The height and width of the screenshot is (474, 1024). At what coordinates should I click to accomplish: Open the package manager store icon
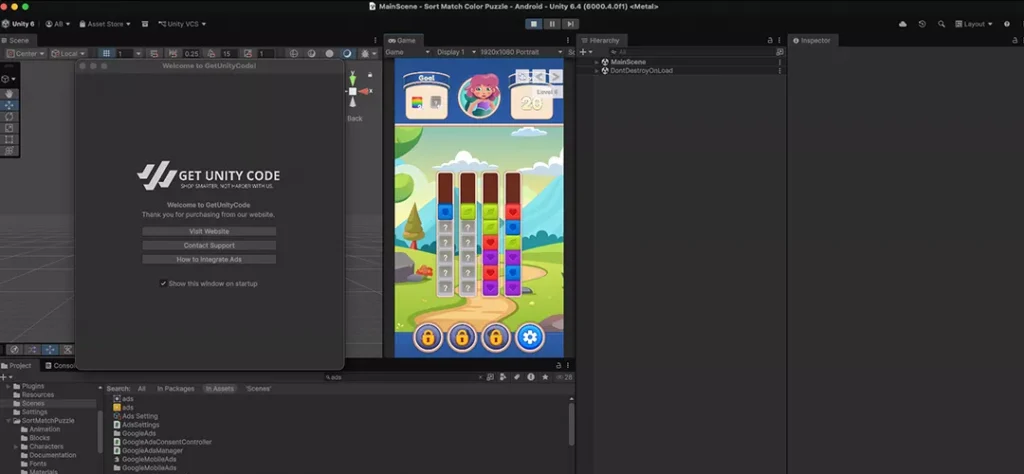pyautogui.click(x=145, y=24)
